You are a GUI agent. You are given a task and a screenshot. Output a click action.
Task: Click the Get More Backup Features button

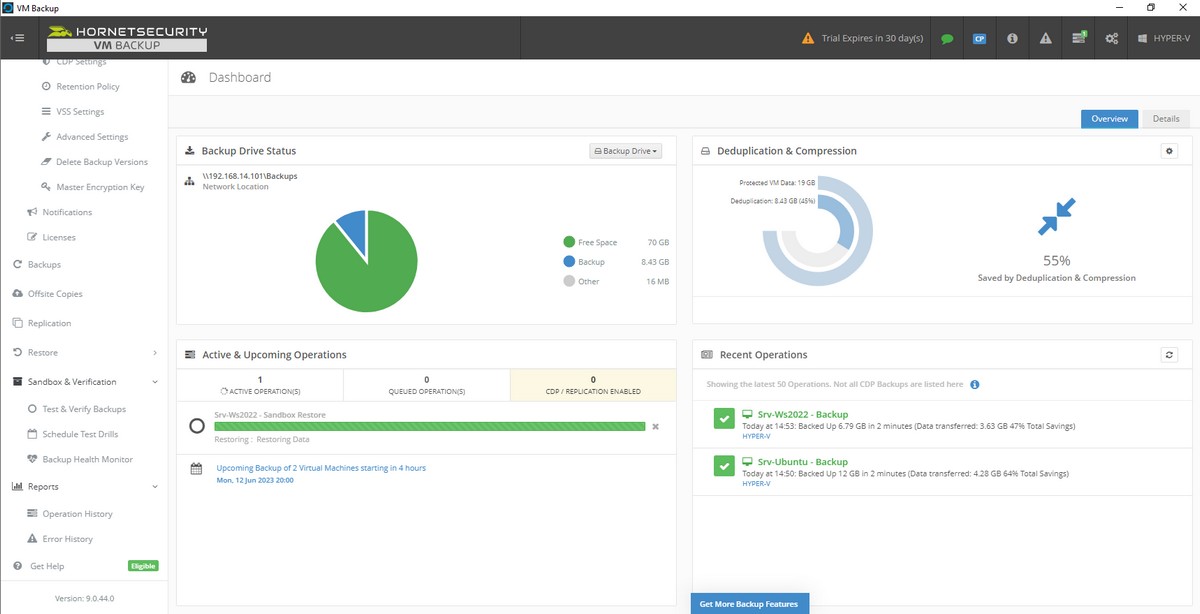point(749,603)
